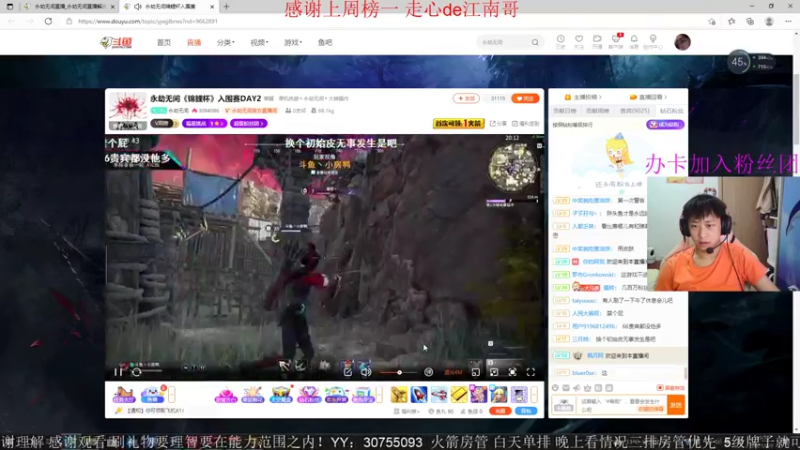The height and width of the screenshot is (450, 800).
Task: Reload the page in browser
Action: (48, 21)
